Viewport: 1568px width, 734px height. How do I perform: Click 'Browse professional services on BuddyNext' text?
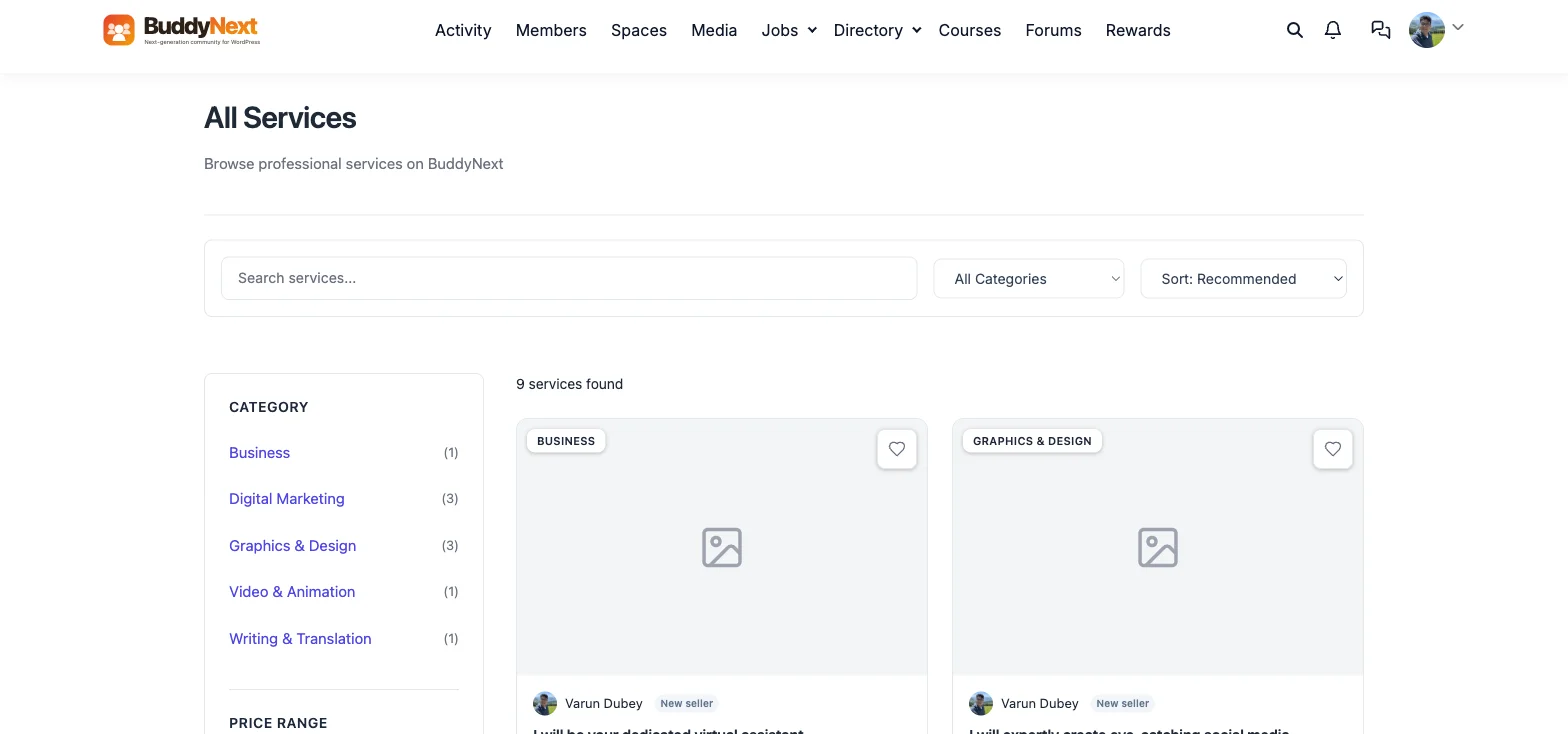[x=354, y=164]
